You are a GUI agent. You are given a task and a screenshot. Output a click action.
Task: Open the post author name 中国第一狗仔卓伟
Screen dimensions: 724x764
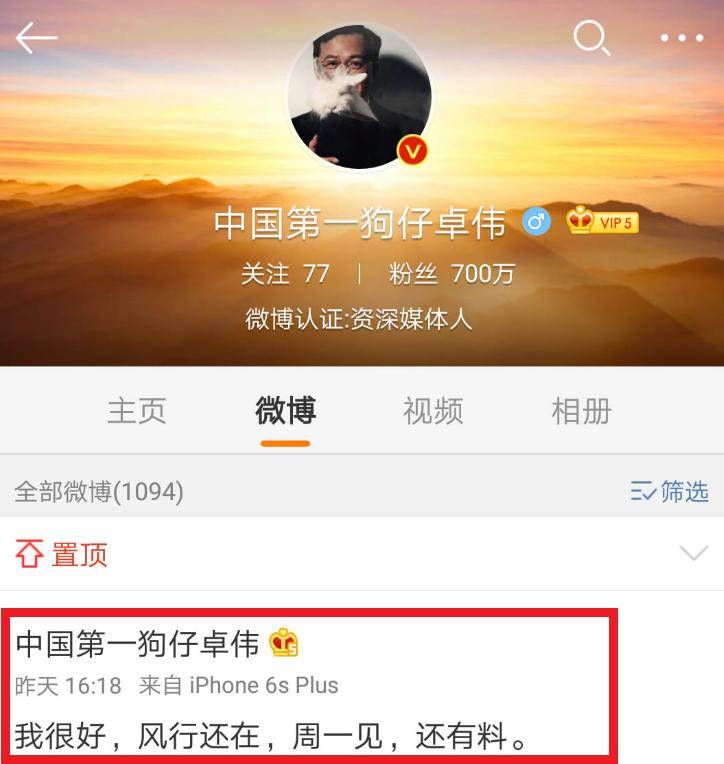[137, 643]
